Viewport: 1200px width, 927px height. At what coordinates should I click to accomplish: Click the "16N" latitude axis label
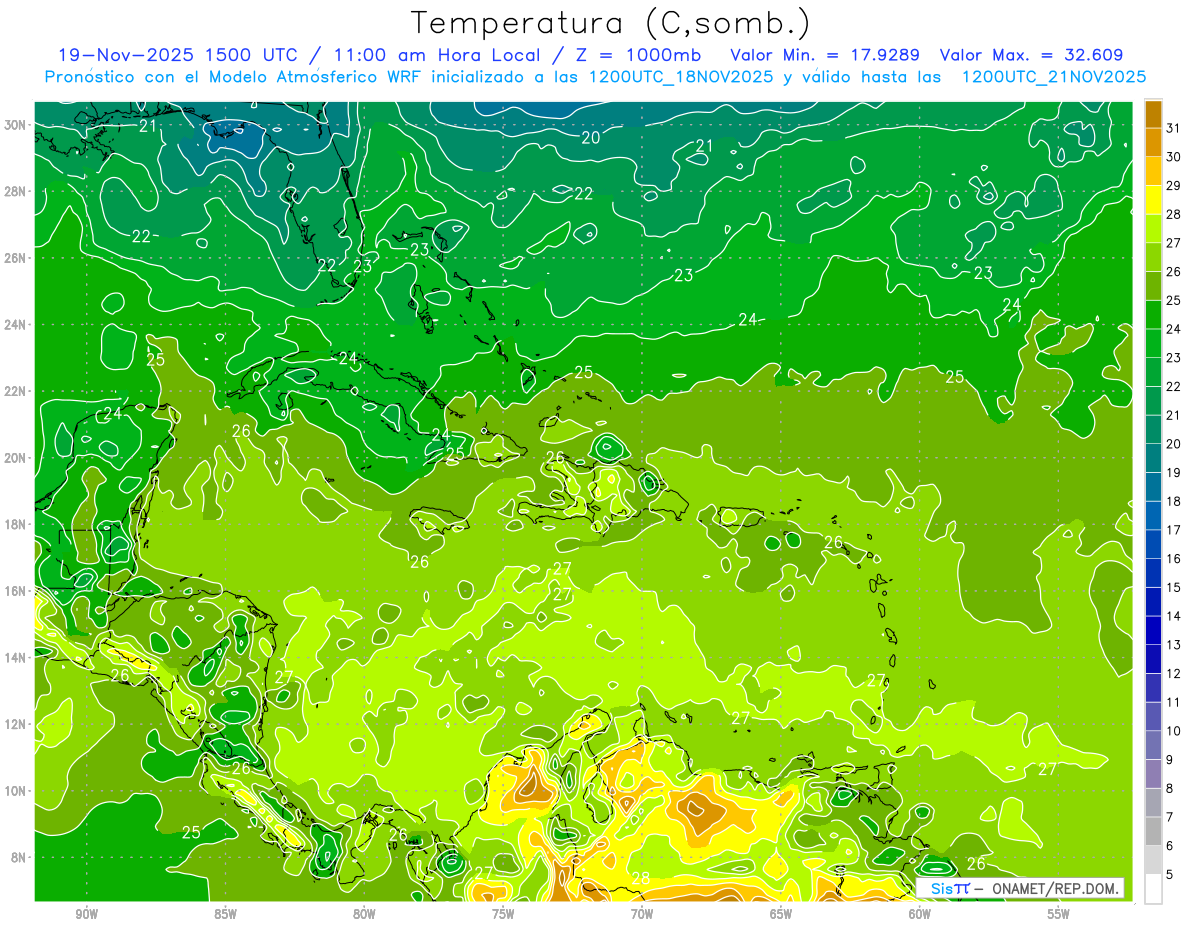coord(15,591)
